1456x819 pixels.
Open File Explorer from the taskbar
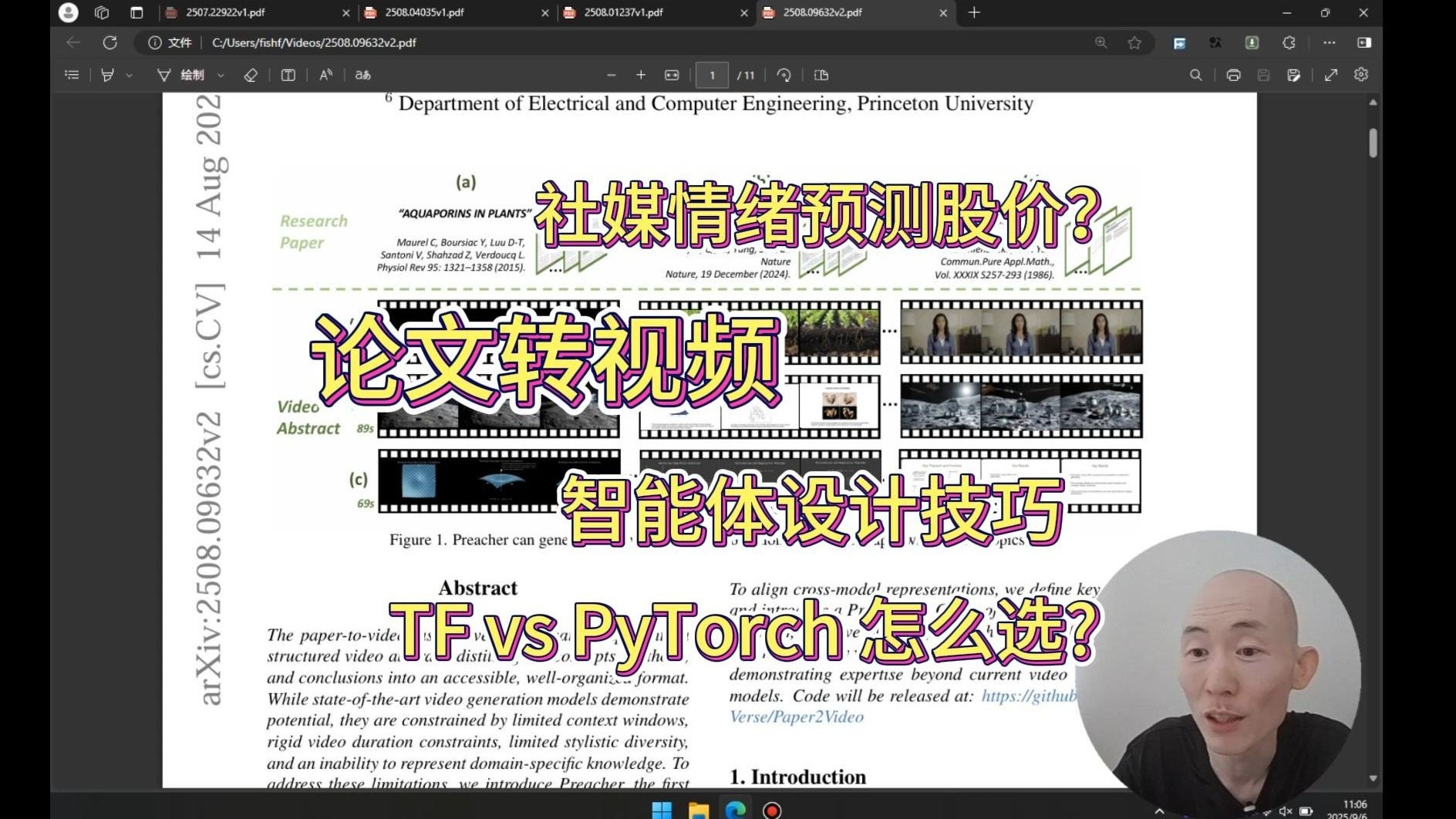pos(699,810)
